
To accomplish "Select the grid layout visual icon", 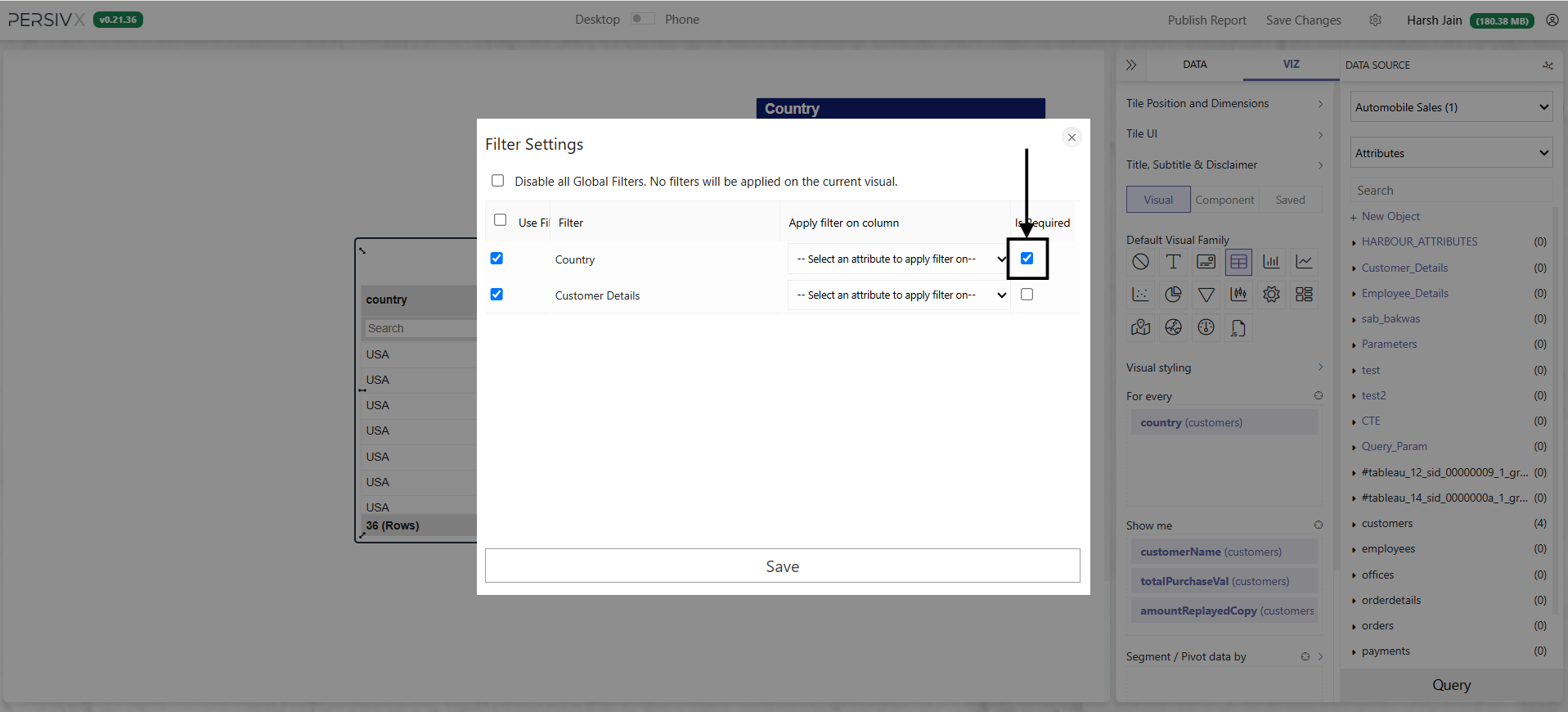I will click(x=1304, y=295).
